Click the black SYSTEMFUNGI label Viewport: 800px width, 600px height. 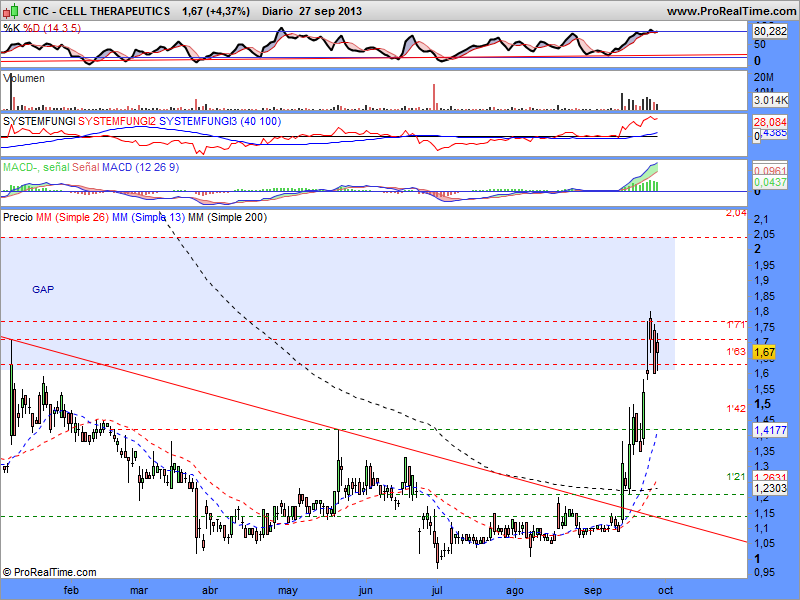click(39, 121)
